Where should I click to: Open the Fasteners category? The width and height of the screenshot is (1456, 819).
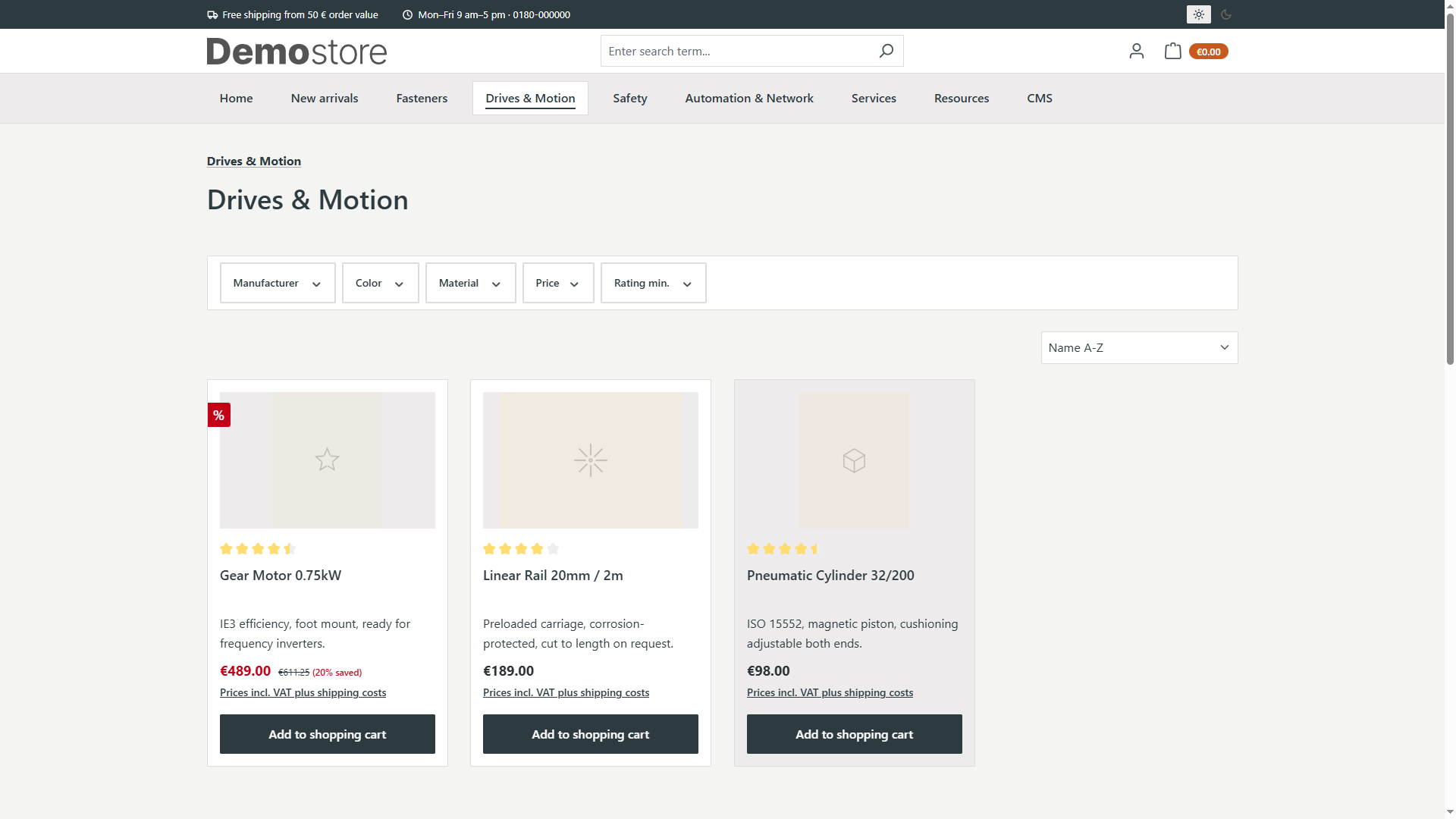(422, 99)
